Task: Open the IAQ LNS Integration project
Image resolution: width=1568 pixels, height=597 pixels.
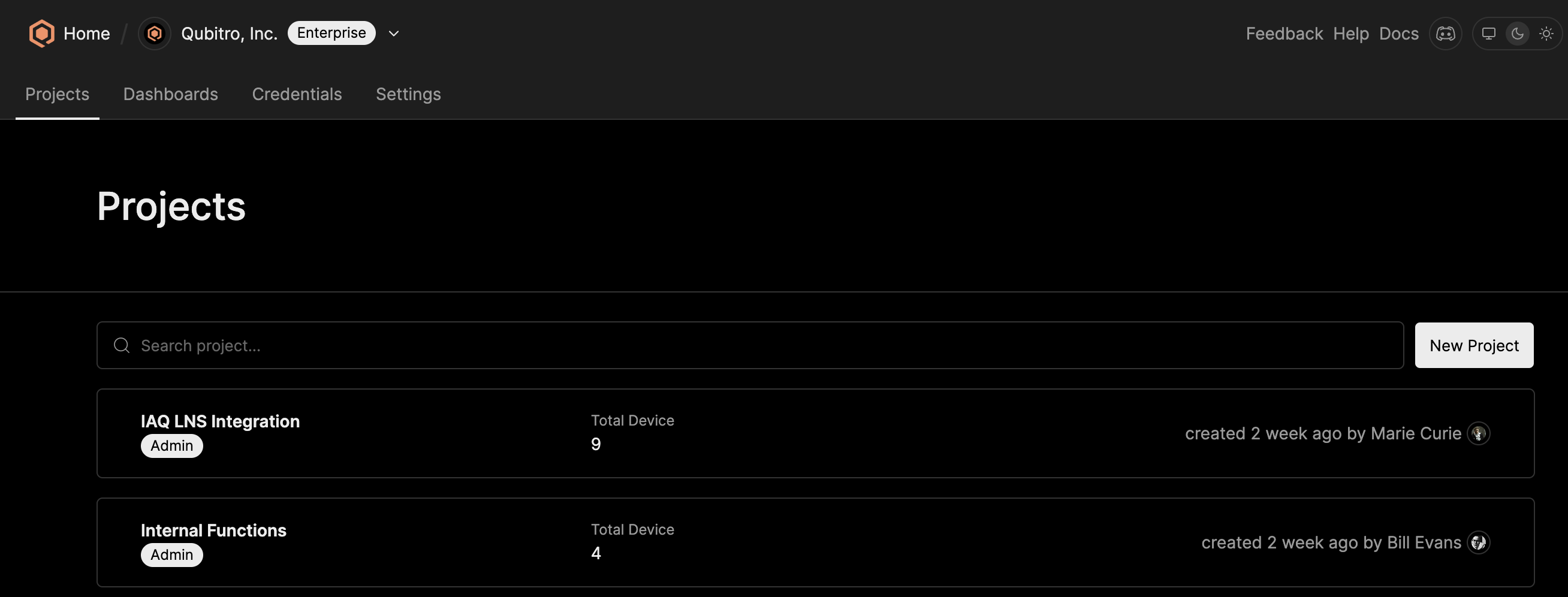Action: click(x=815, y=433)
